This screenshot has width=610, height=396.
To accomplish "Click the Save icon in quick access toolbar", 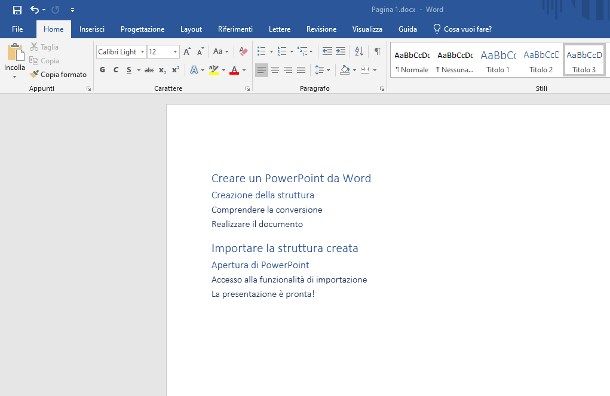I will pyautogui.click(x=17, y=10).
